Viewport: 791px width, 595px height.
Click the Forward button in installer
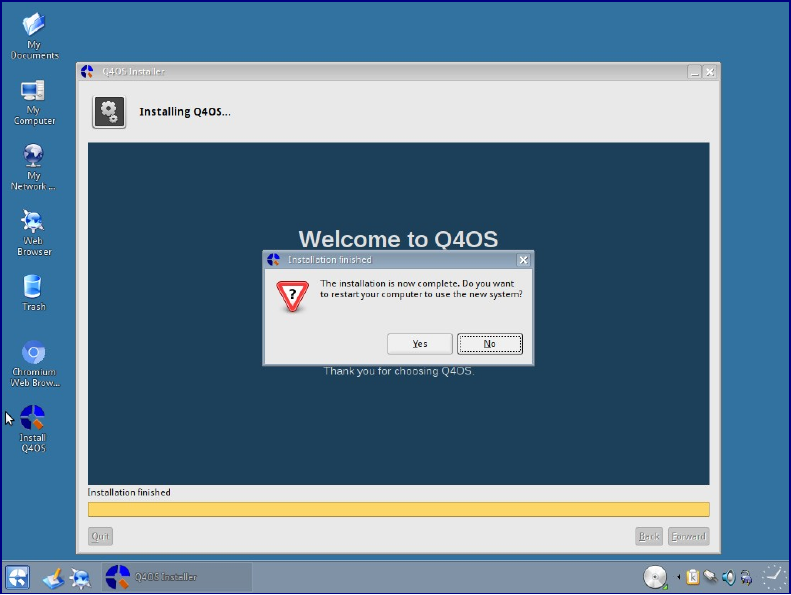pyautogui.click(x=688, y=536)
